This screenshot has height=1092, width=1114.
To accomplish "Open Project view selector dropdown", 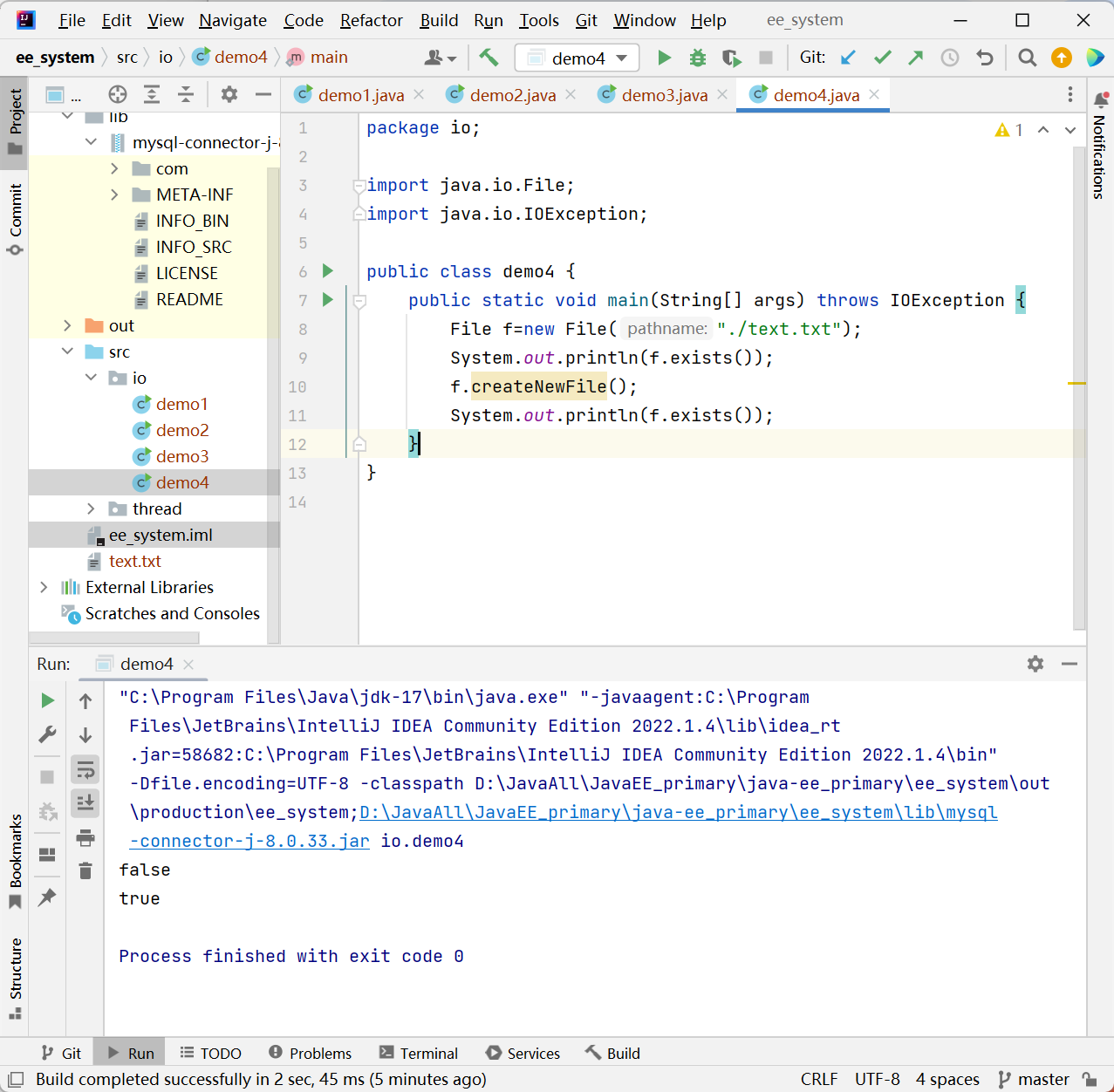I will pyautogui.click(x=63, y=94).
